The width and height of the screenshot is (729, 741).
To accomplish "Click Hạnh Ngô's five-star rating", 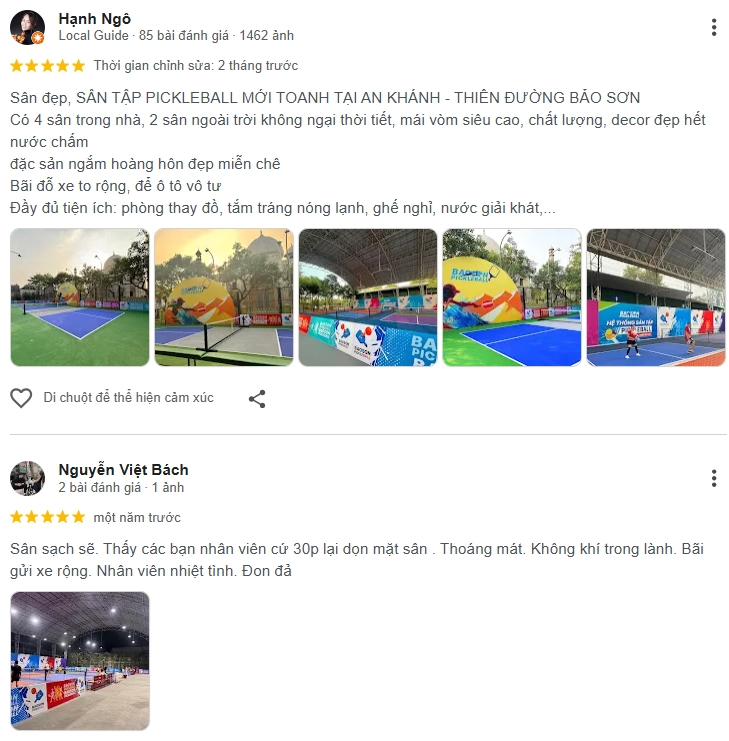I will (47, 66).
